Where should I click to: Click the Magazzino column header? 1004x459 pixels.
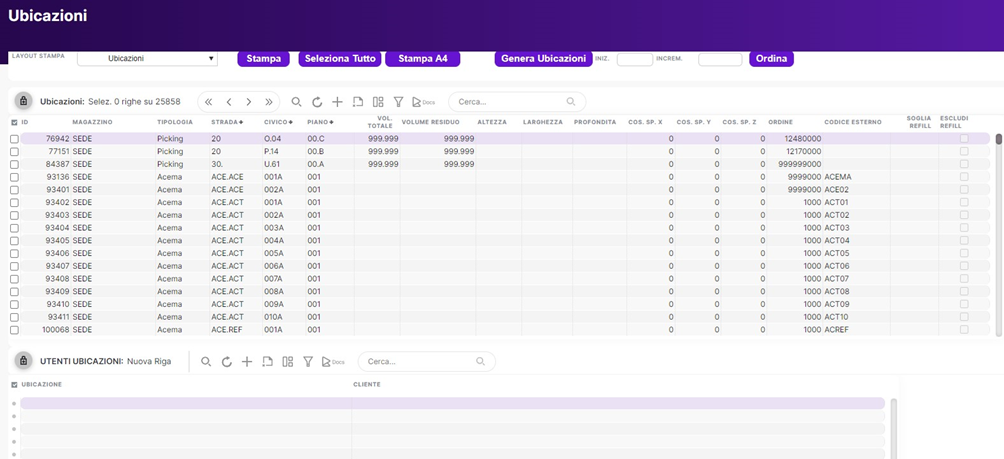92,122
